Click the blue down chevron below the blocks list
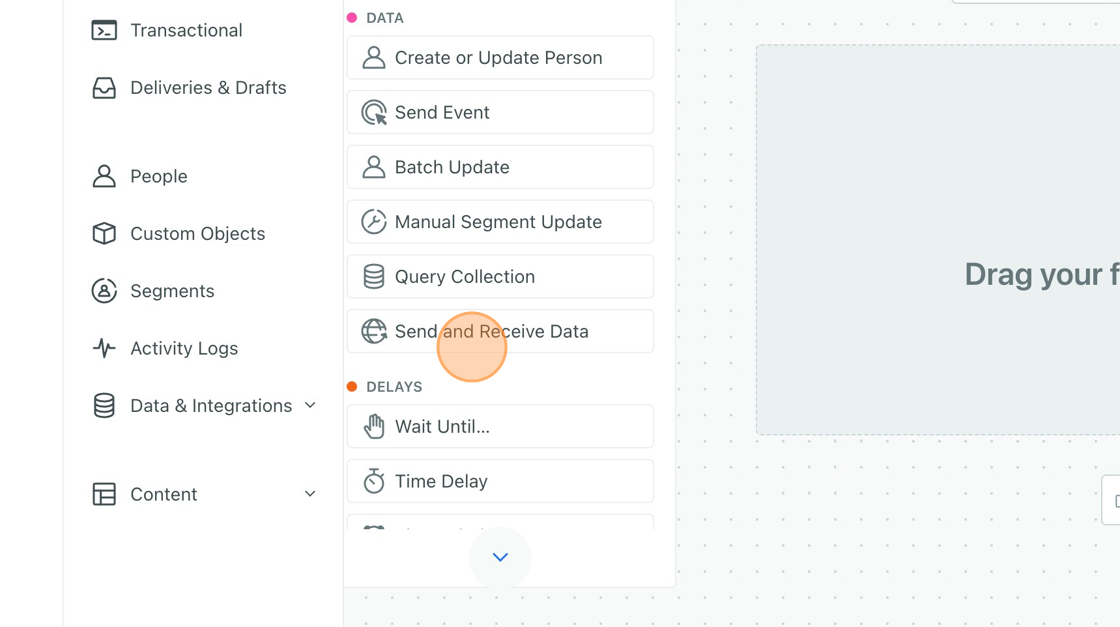Screen dimensions: 1120x627 point(500,557)
